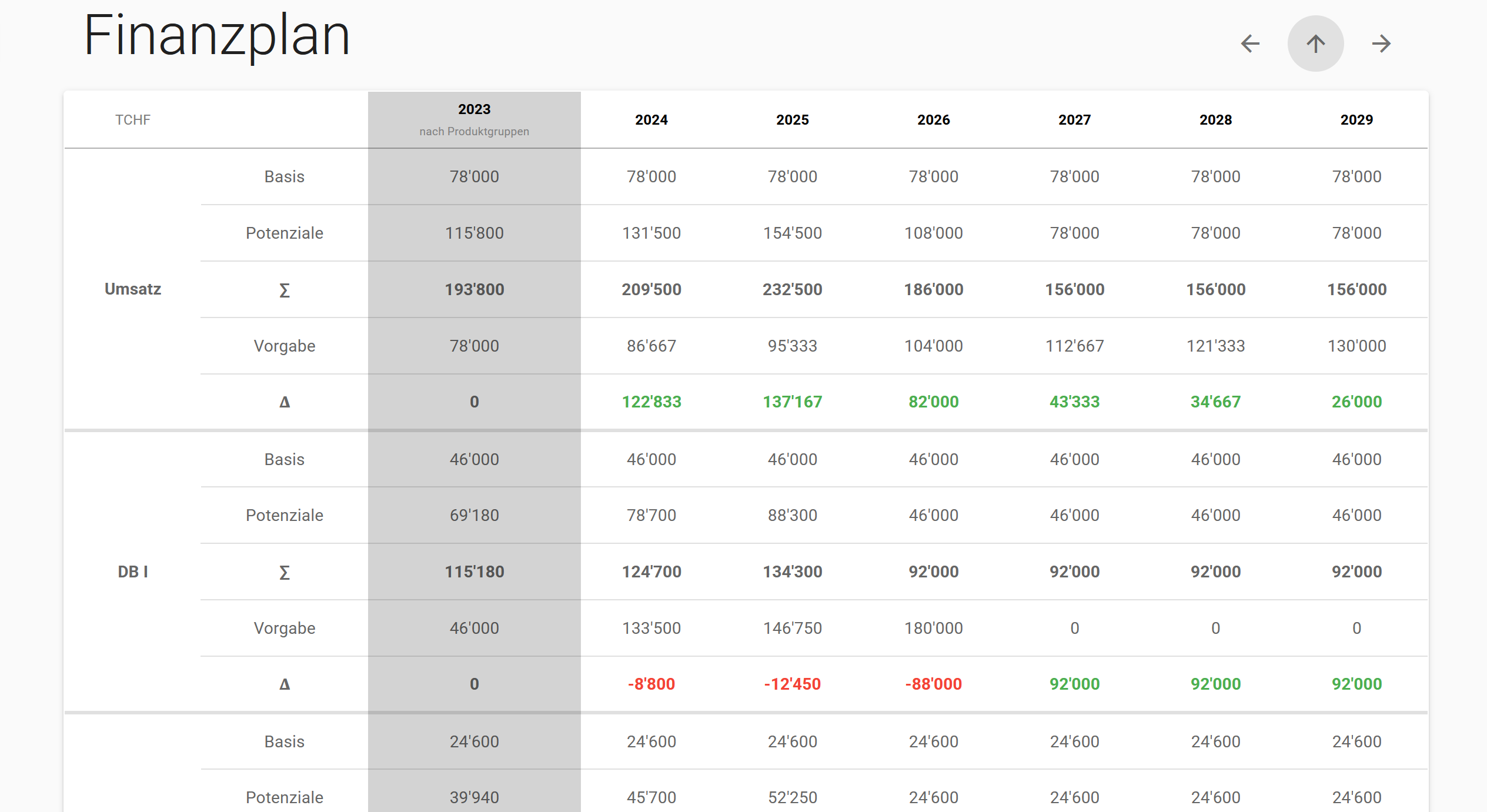Click the DB I delta symbol label
Screen dimensions: 1487x812
[x=285, y=684]
